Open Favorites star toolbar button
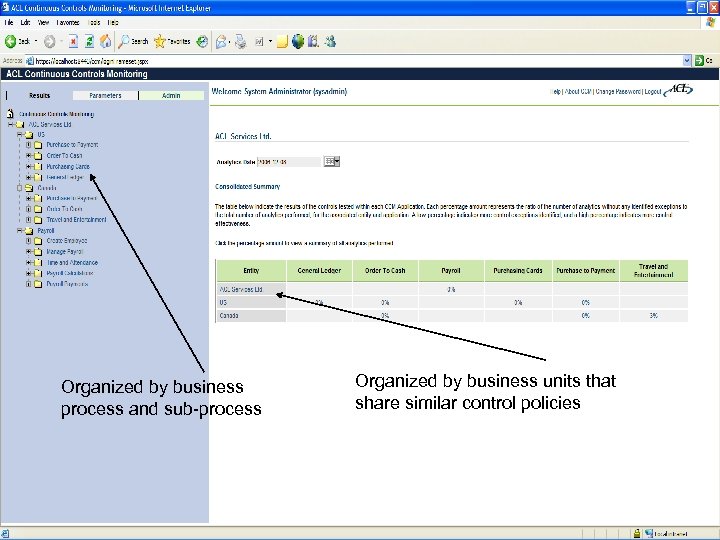Viewport: 720px width, 540px height. point(172,41)
